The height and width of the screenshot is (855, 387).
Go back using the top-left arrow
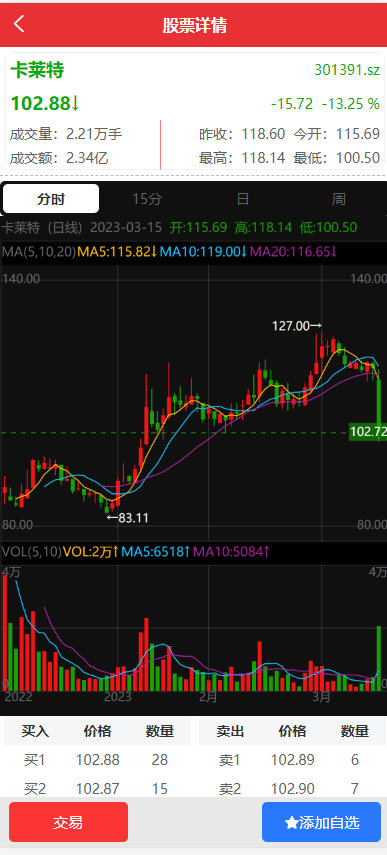pyautogui.click(x=20, y=24)
